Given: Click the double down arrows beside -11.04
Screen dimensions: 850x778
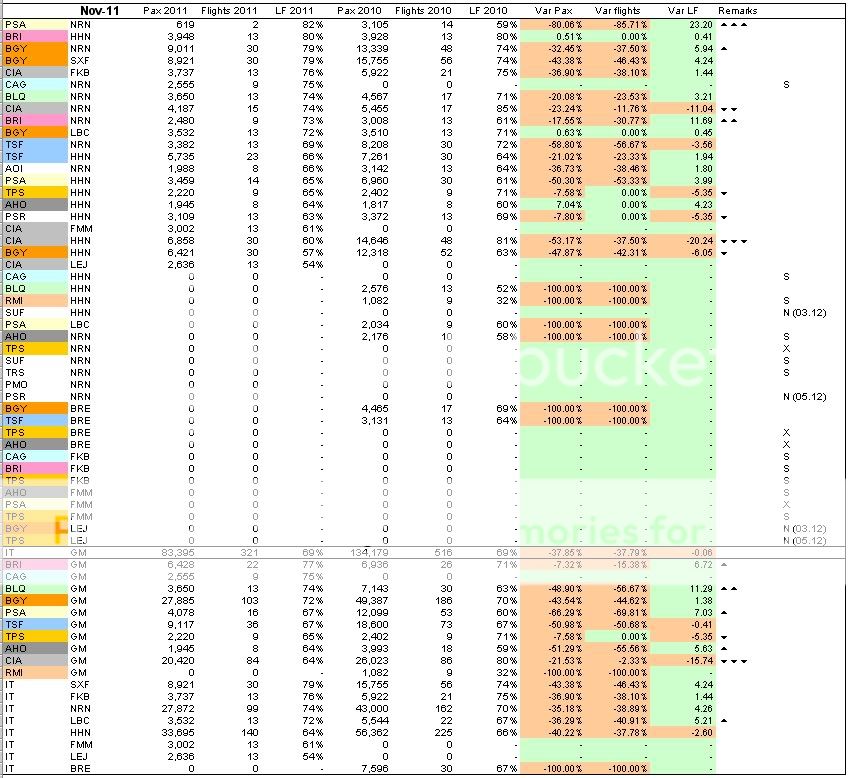Looking at the screenshot, I should coord(730,109).
